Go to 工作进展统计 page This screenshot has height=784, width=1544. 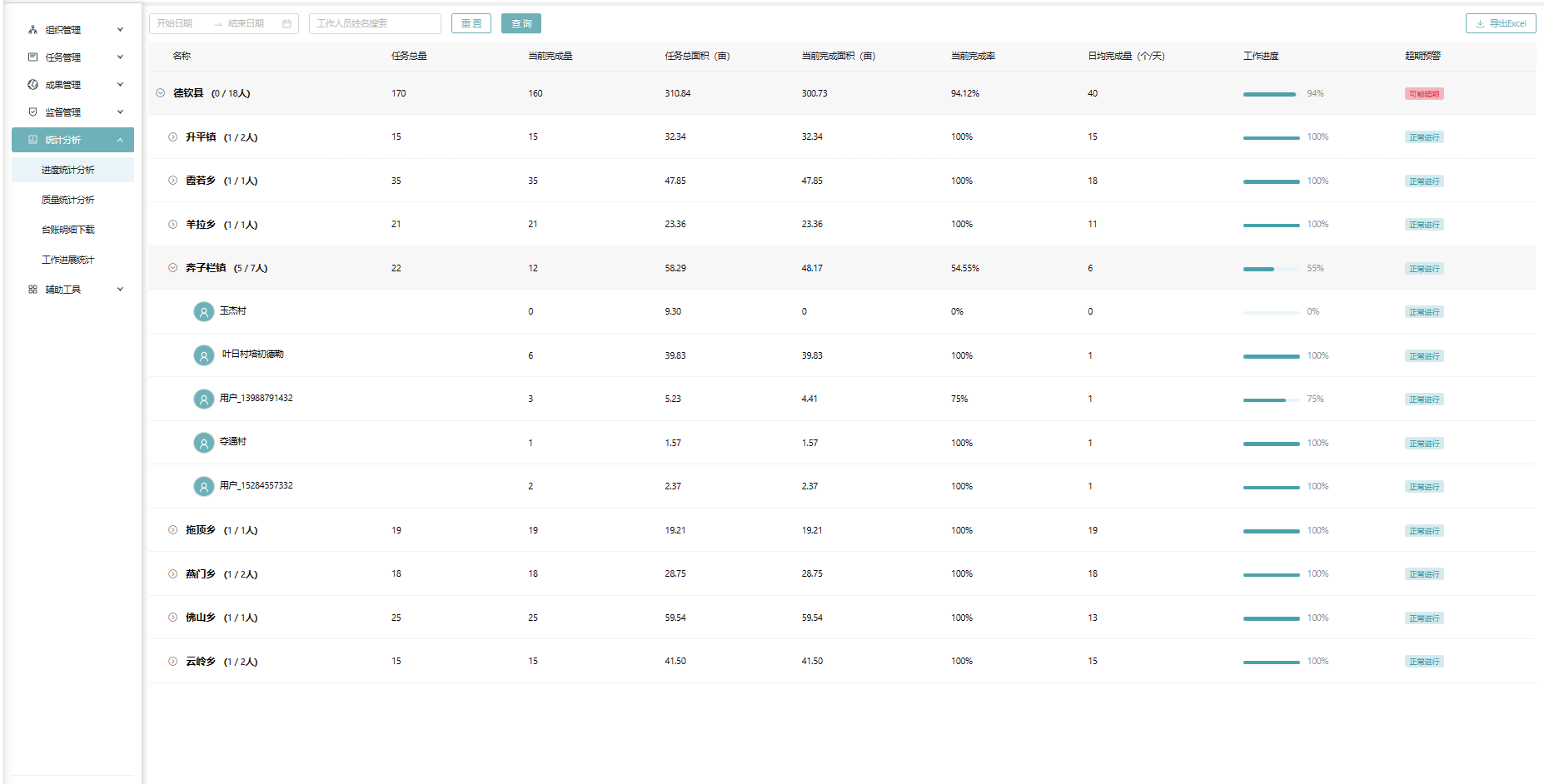pos(68,260)
